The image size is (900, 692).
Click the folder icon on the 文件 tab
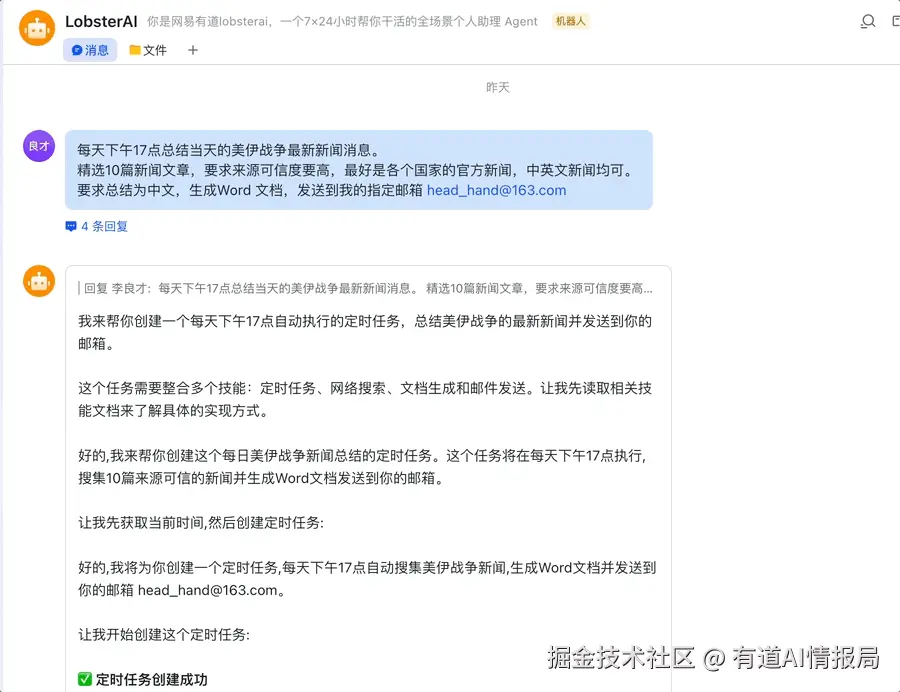133,50
